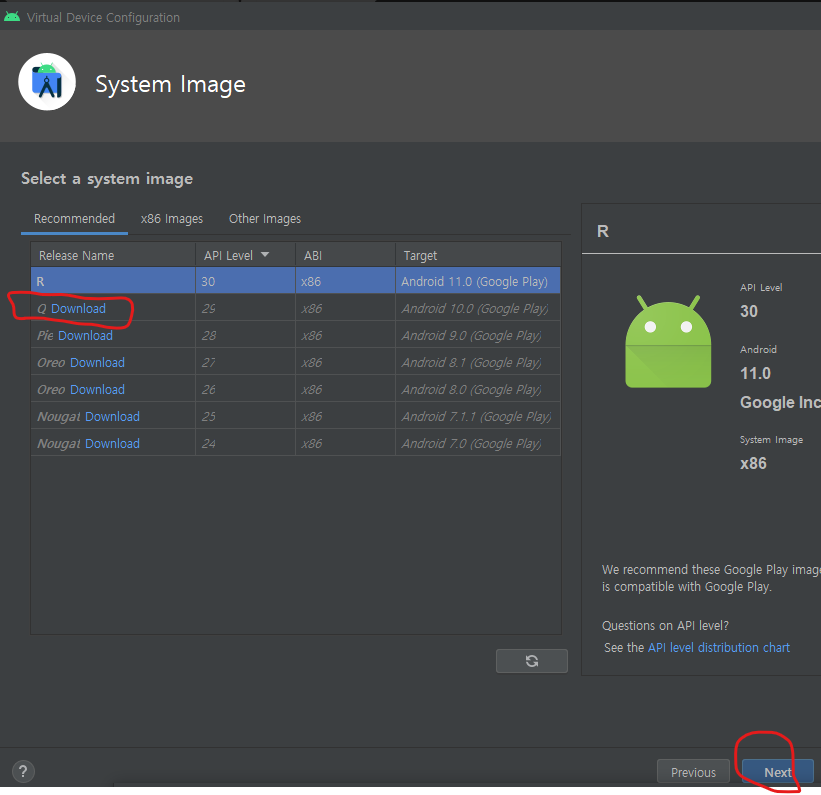Click the 'Select a system image' heading

(x=107, y=179)
